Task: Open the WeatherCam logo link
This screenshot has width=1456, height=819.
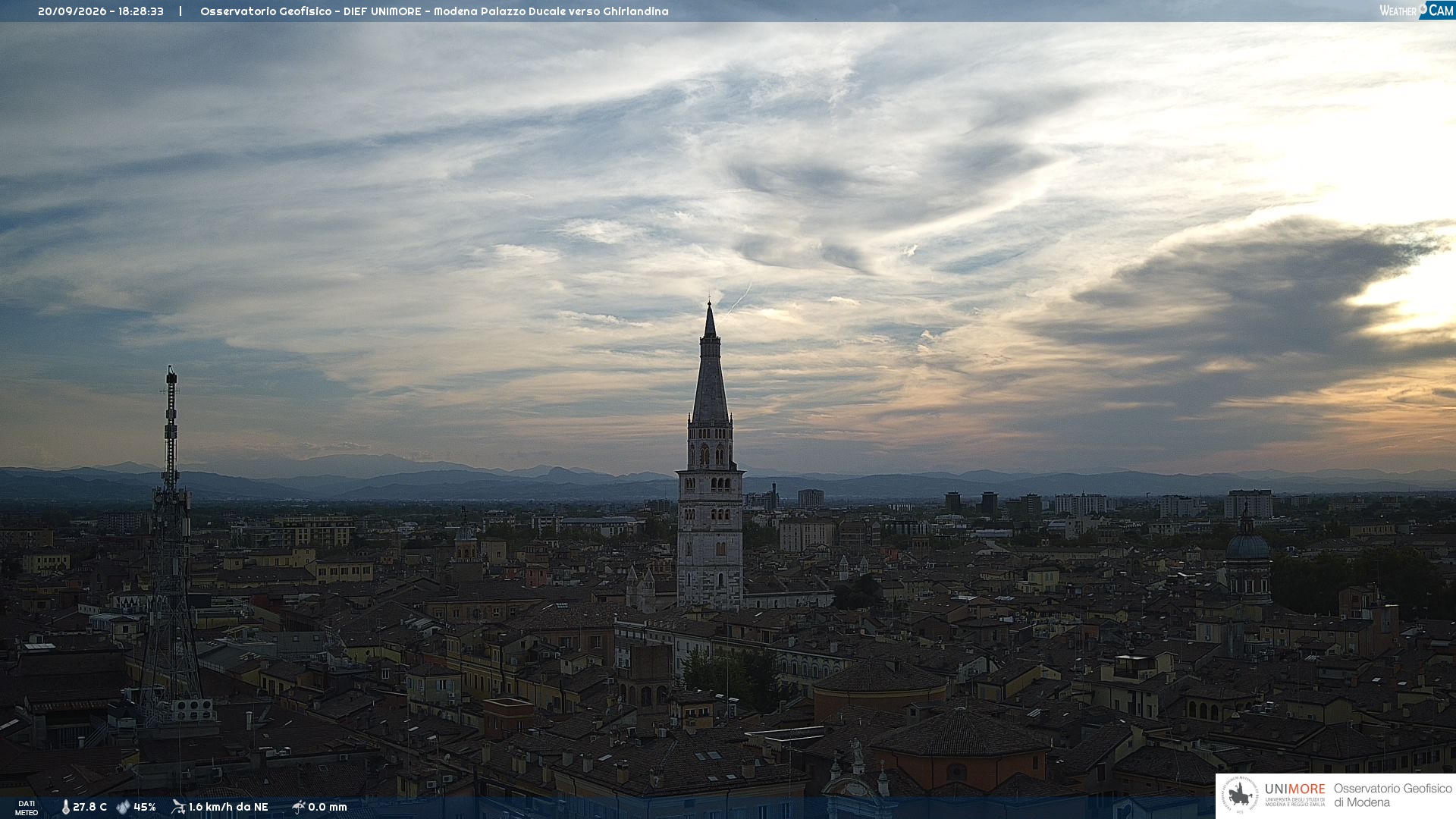Action: pos(1417,11)
